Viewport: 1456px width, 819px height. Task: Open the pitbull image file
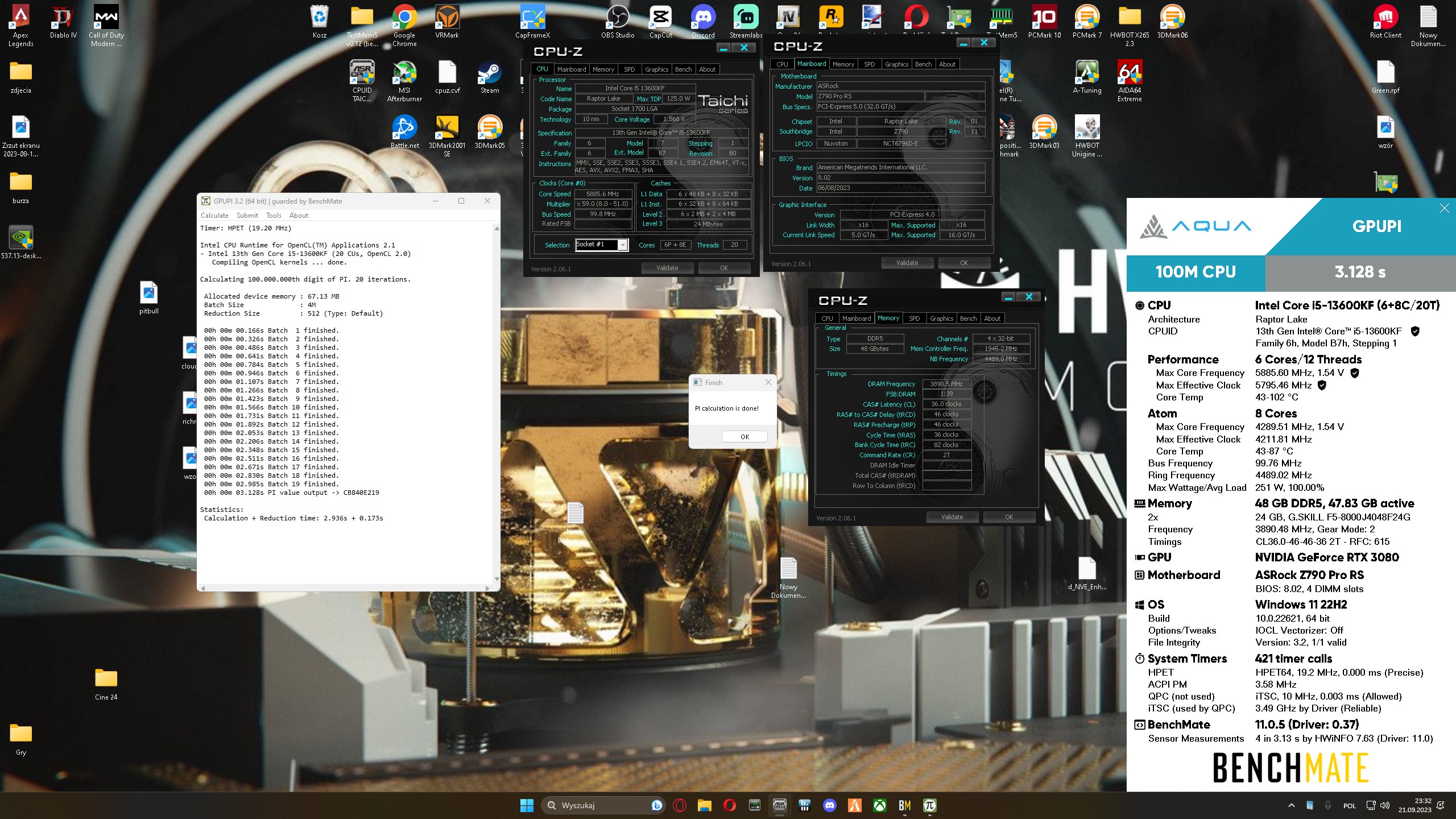[x=149, y=298]
